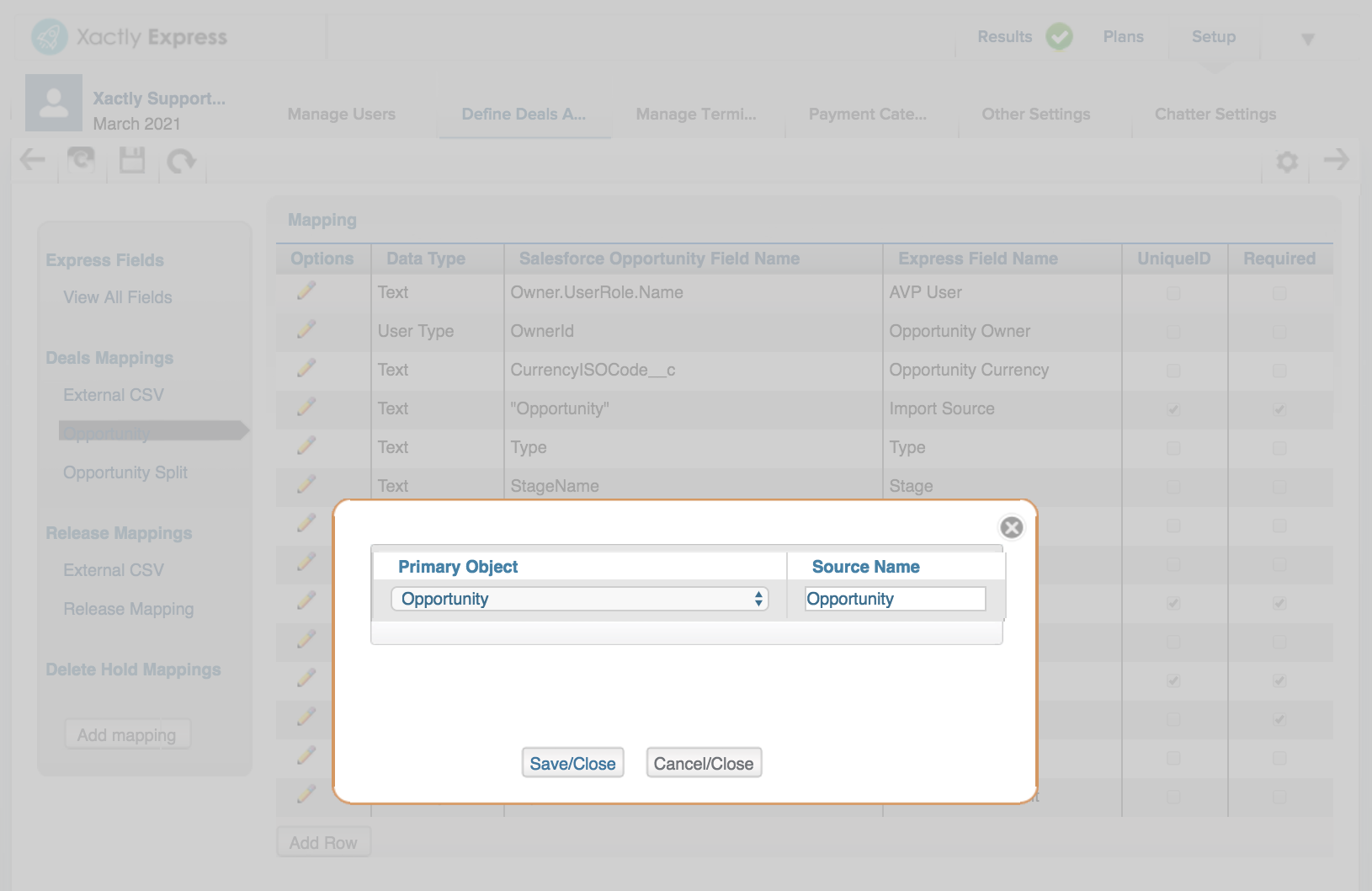Uncheck UniqueID for Import Source row
Viewport: 1372px width, 891px height.
tap(1173, 409)
